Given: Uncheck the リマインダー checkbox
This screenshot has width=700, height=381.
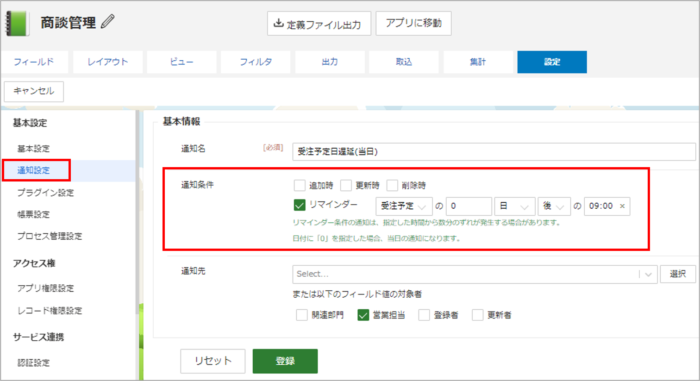Looking at the screenshot, I should tap(300, 205).
